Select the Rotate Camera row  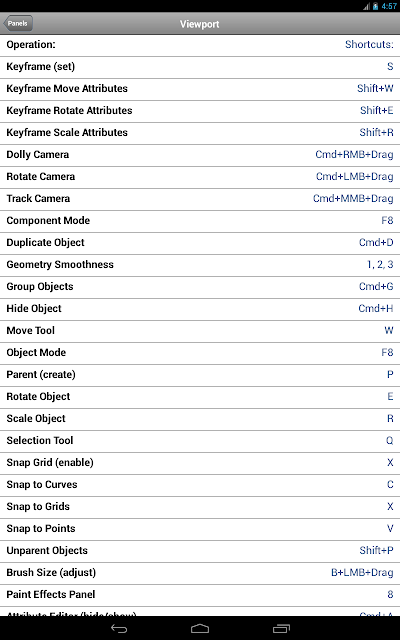click(200, 177)
